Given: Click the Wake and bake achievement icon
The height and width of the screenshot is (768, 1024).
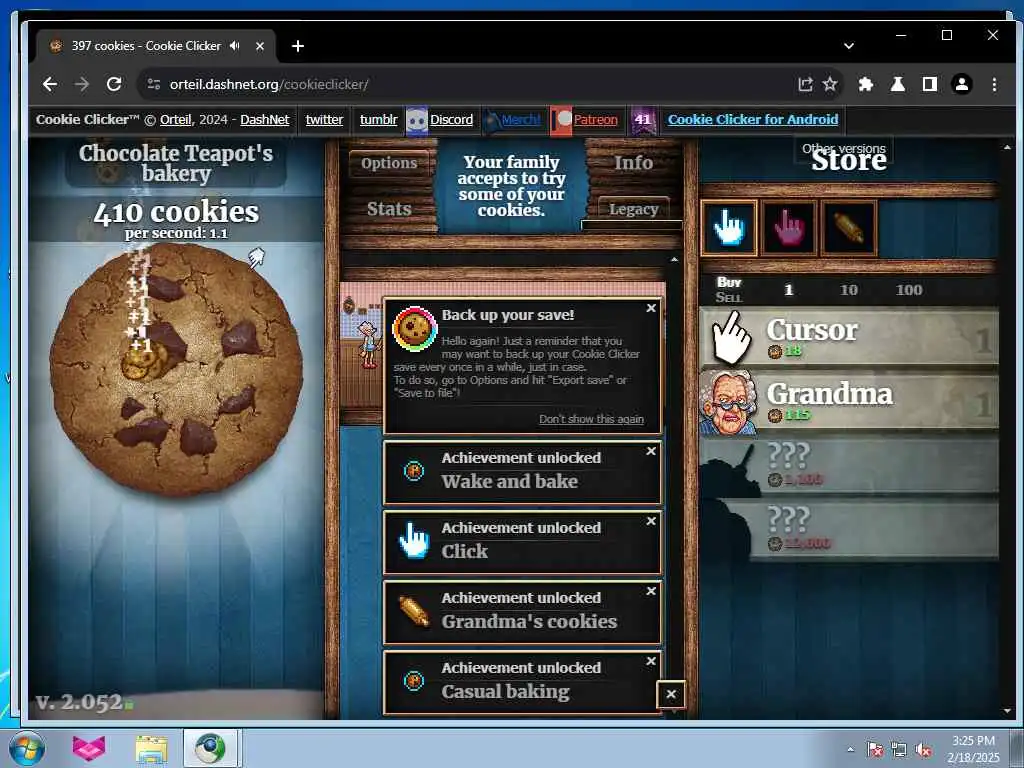Looking at the screenshot, I should 414,470.
